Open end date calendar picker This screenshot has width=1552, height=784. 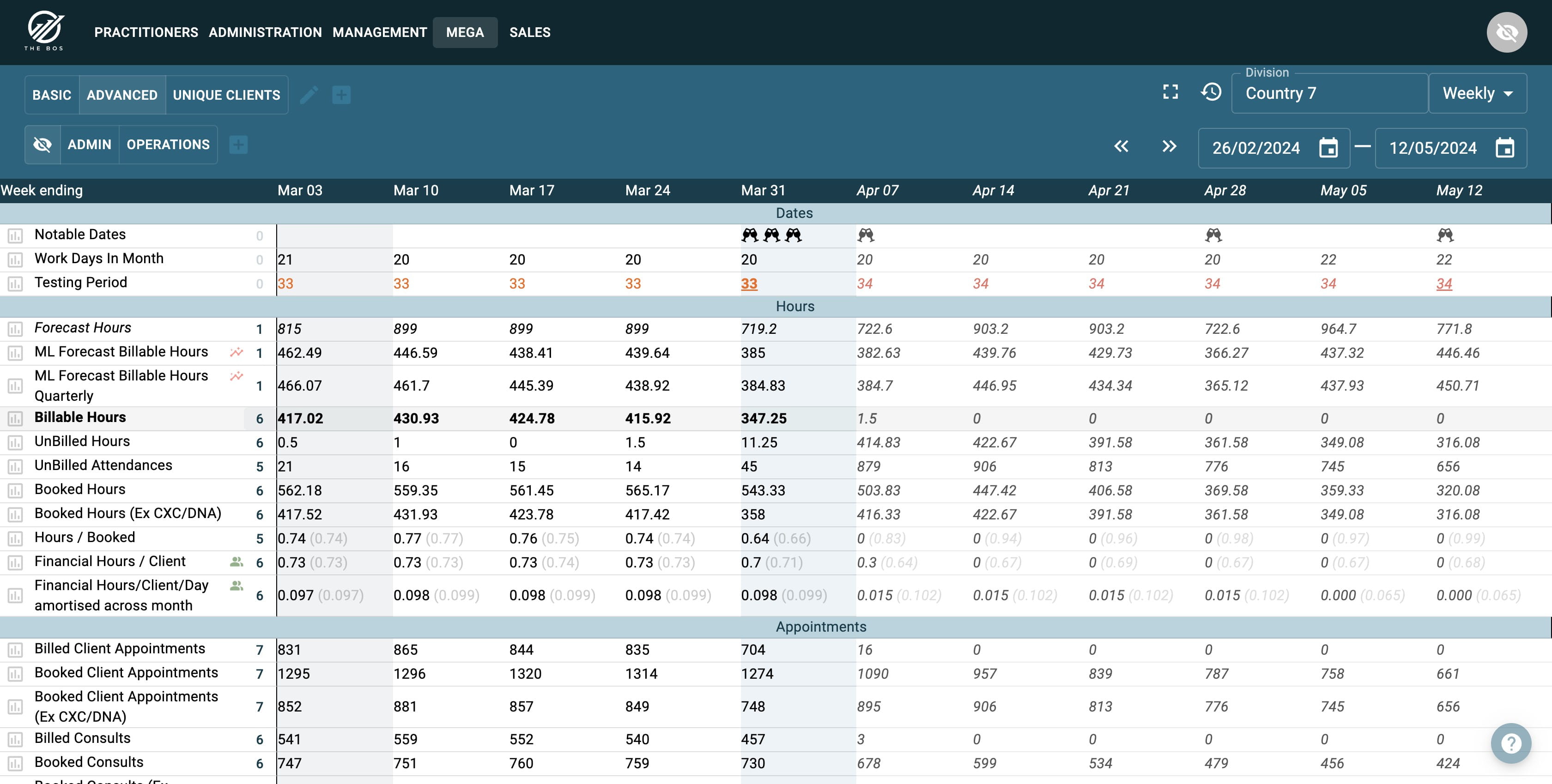1504,148
